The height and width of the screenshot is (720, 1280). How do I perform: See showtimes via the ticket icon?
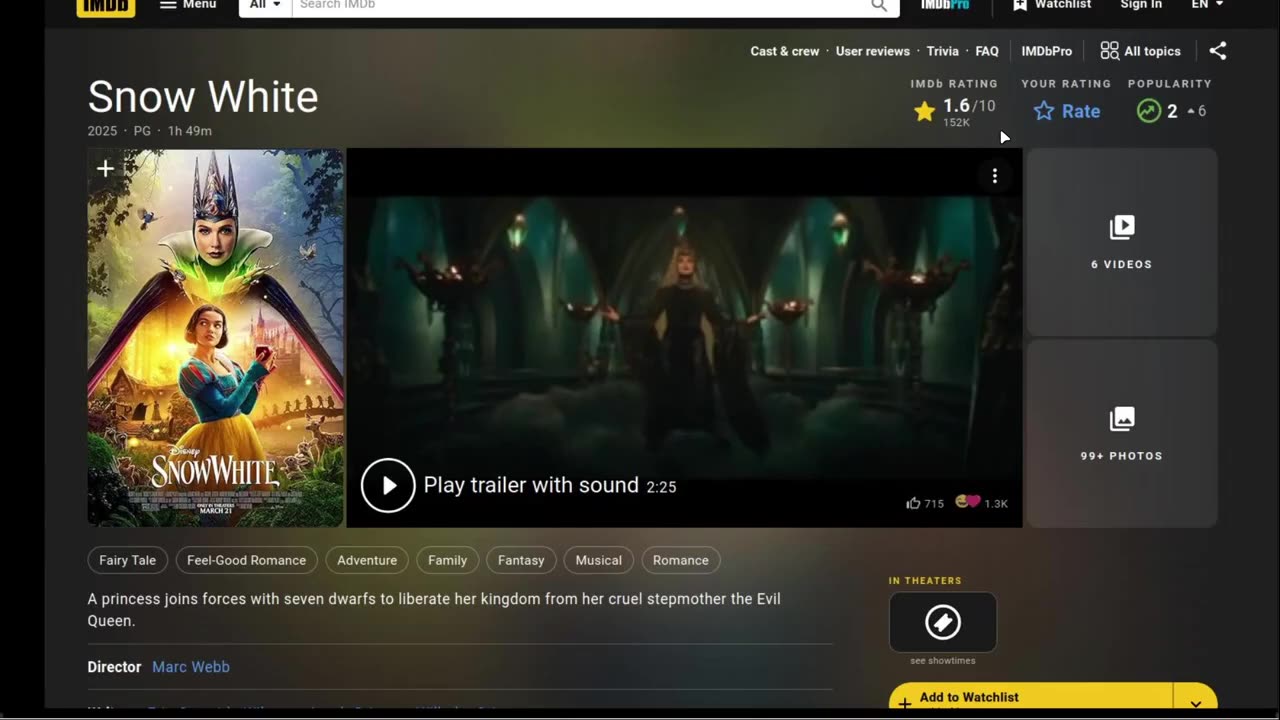pos(943,622)
